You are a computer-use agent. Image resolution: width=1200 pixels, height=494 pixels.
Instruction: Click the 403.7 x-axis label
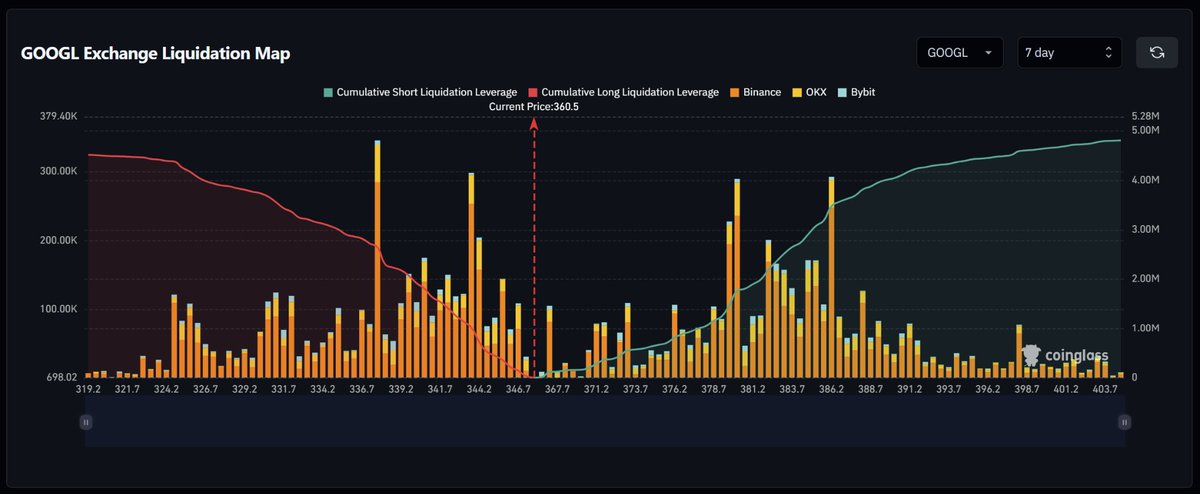point(1104,389)
